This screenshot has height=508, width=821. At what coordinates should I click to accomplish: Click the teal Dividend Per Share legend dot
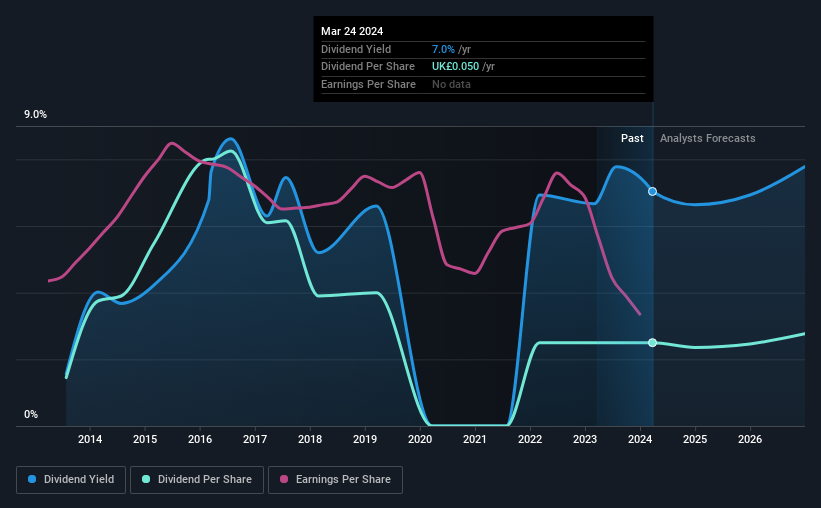pyautogui.click(x=146, y=479)
